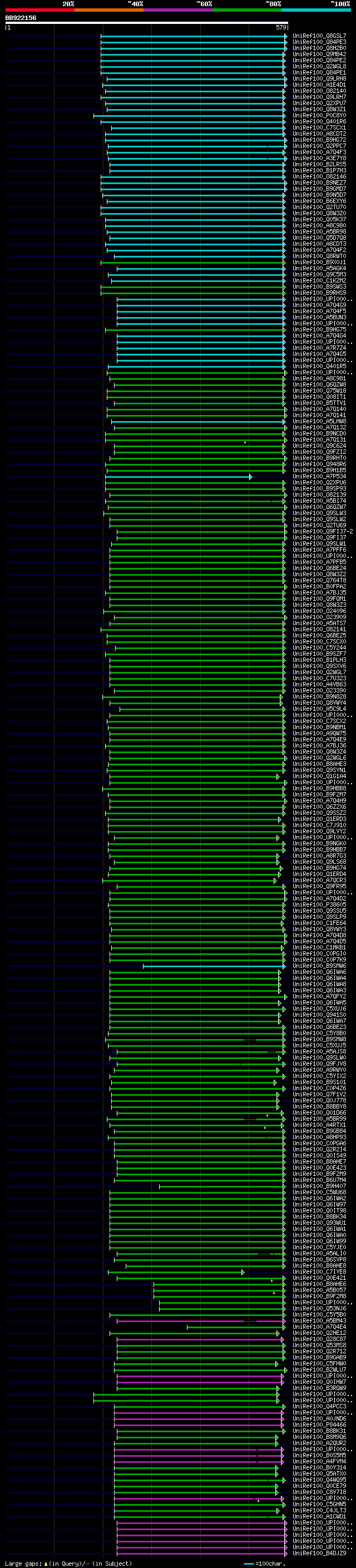The width and height of the screenshot is (356, 1568).
Task: Select the UniRef100_B1P7H3 label
Action: 319,170
